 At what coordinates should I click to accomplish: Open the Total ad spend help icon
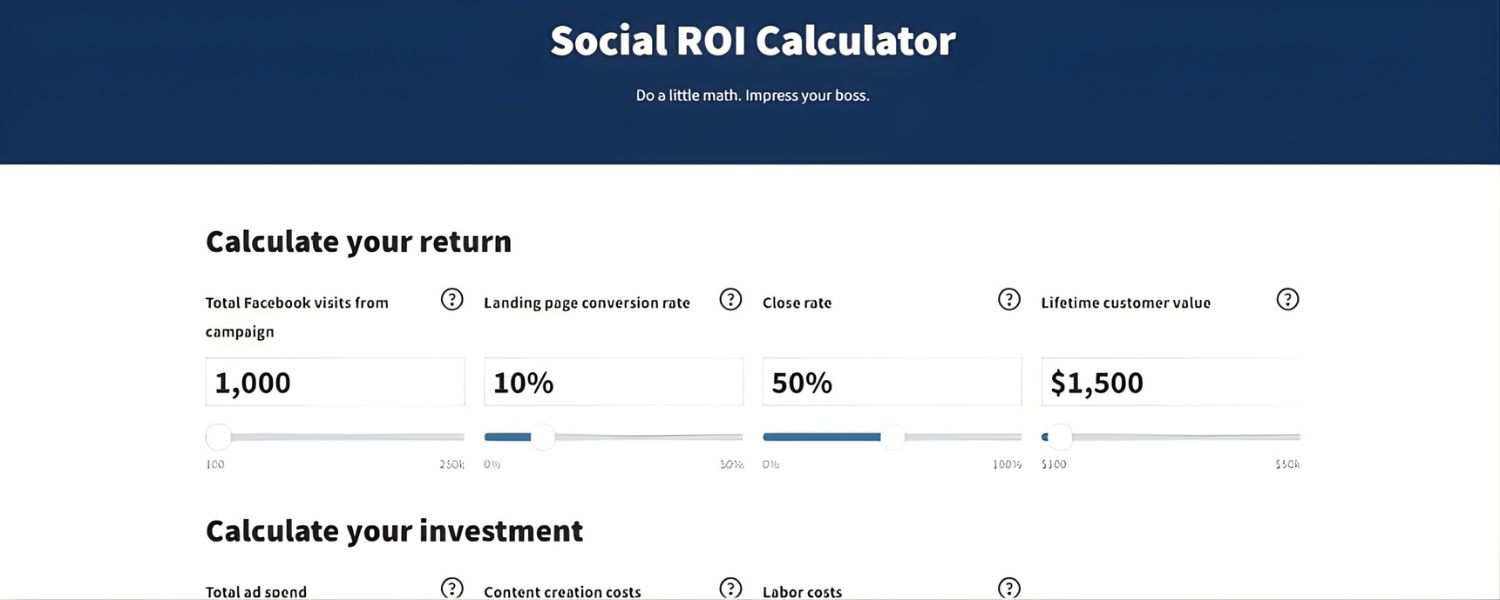(452, 588)
